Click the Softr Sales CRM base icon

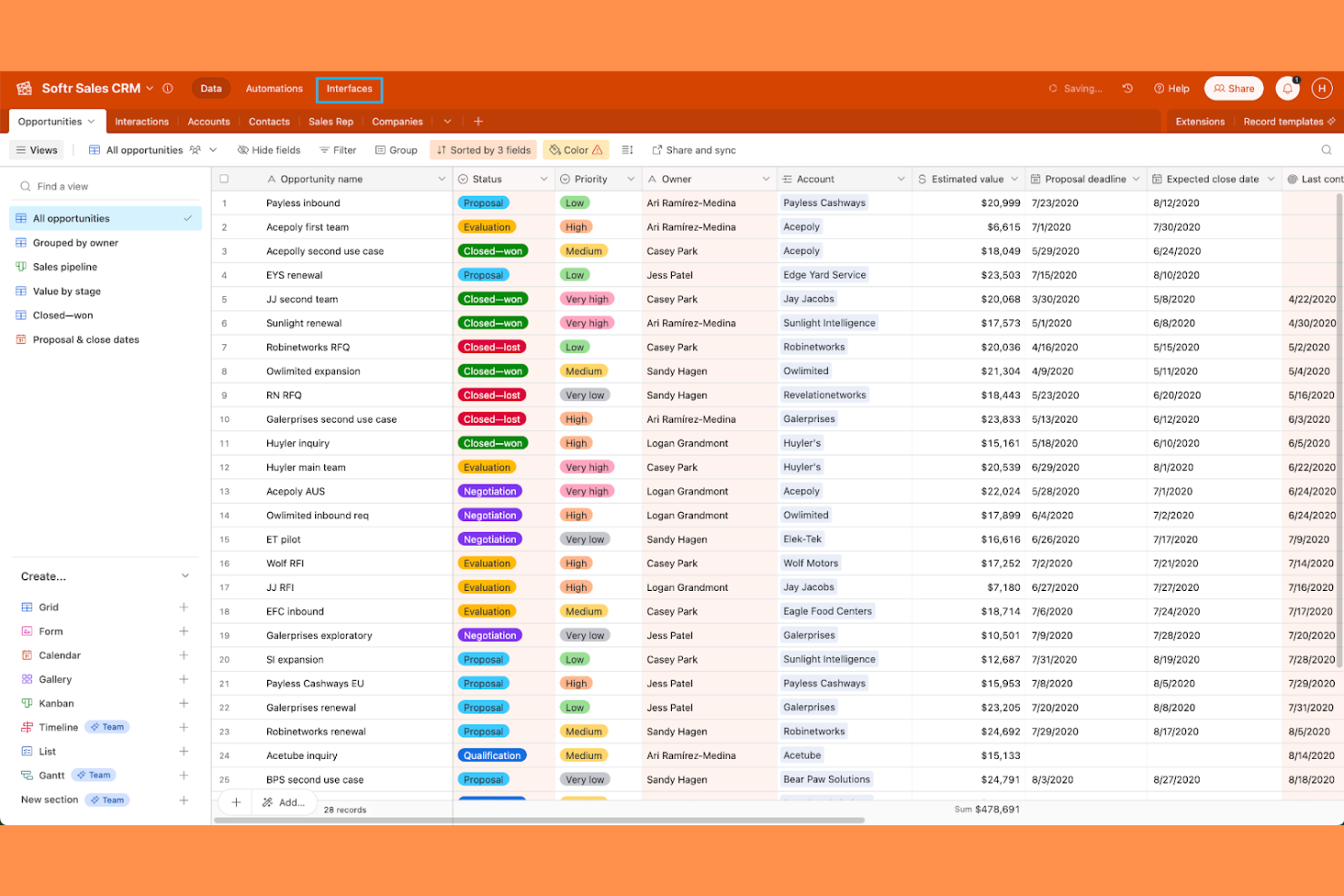[x=25, y=88]
